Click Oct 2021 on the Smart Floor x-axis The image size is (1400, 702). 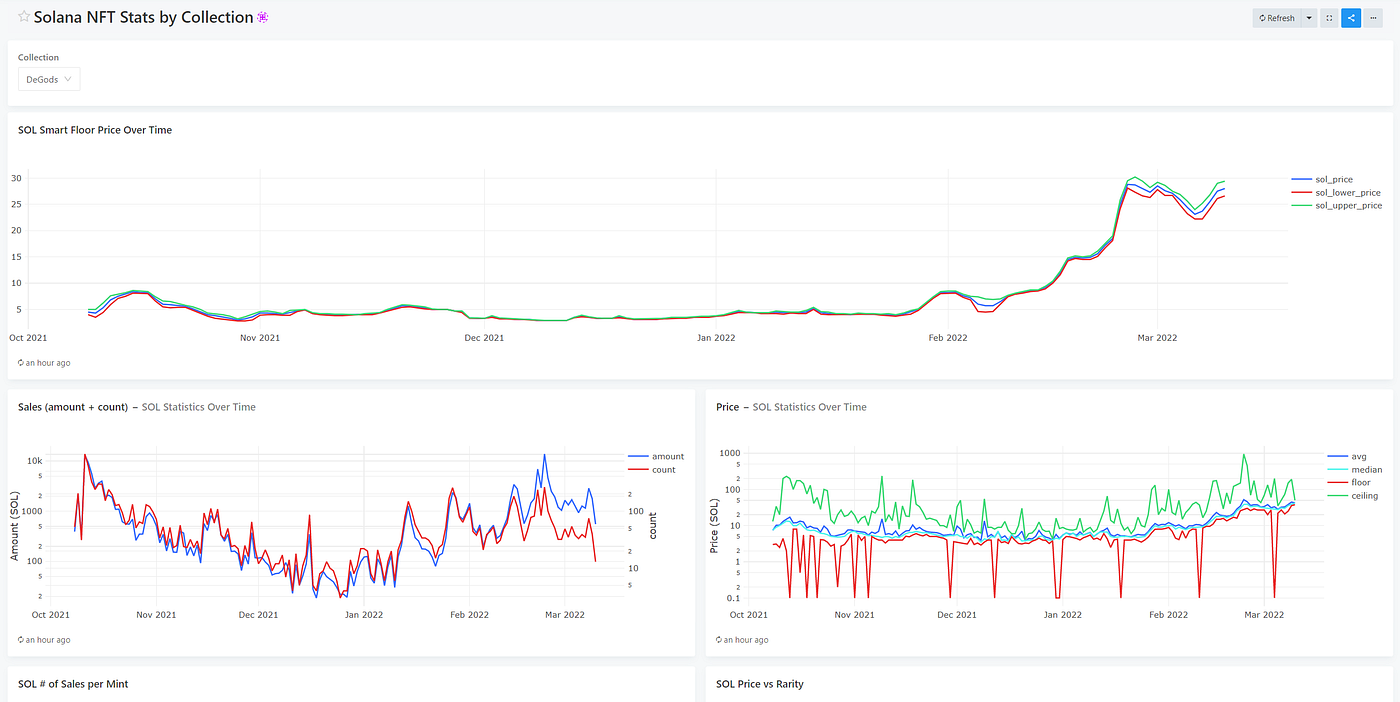click(28, 338)
